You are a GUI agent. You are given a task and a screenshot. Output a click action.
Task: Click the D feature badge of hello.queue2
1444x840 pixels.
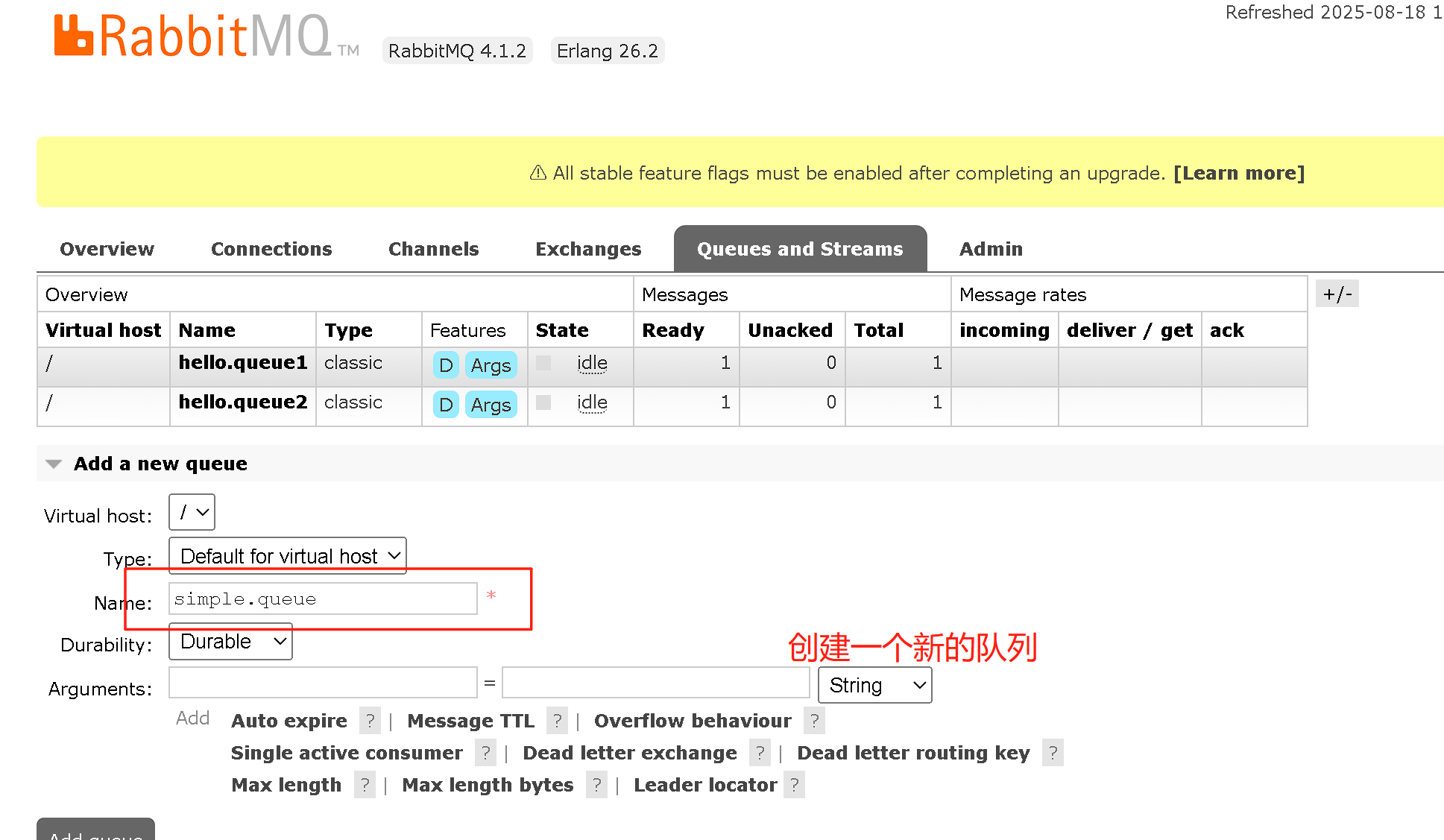[x=446, y=405]
